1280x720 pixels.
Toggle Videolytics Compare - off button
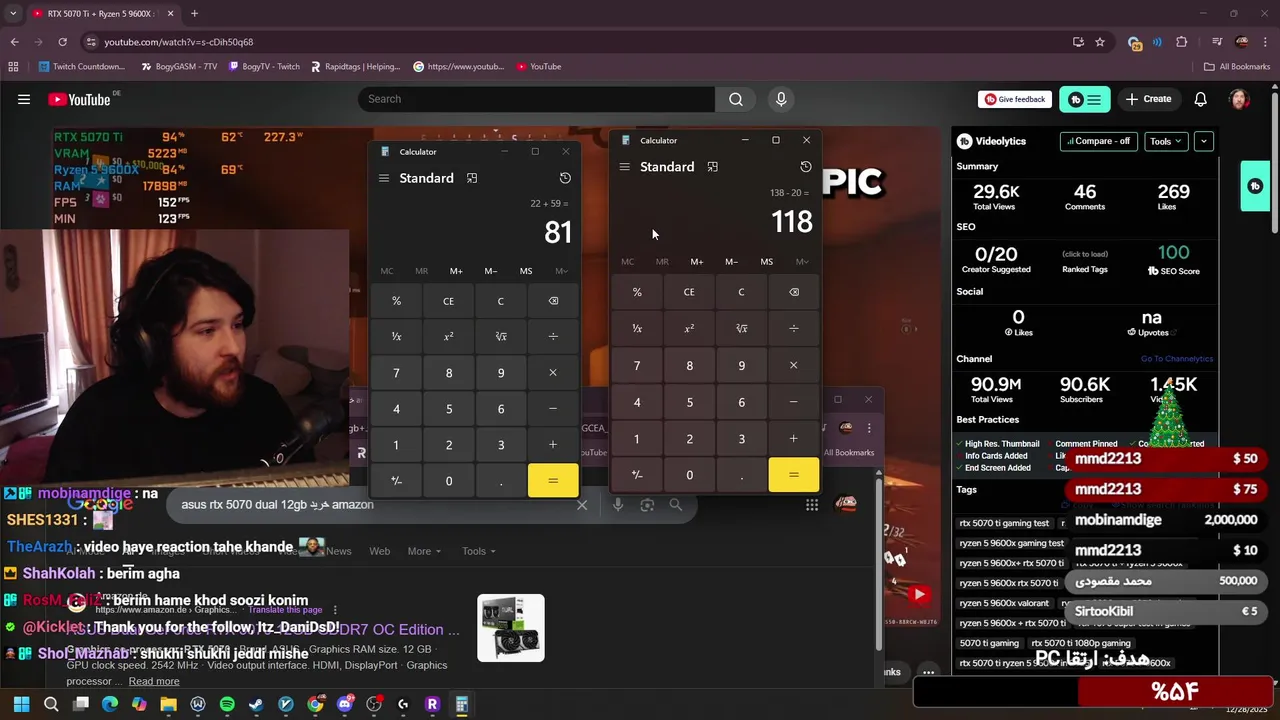click(x=1098, y=141)
